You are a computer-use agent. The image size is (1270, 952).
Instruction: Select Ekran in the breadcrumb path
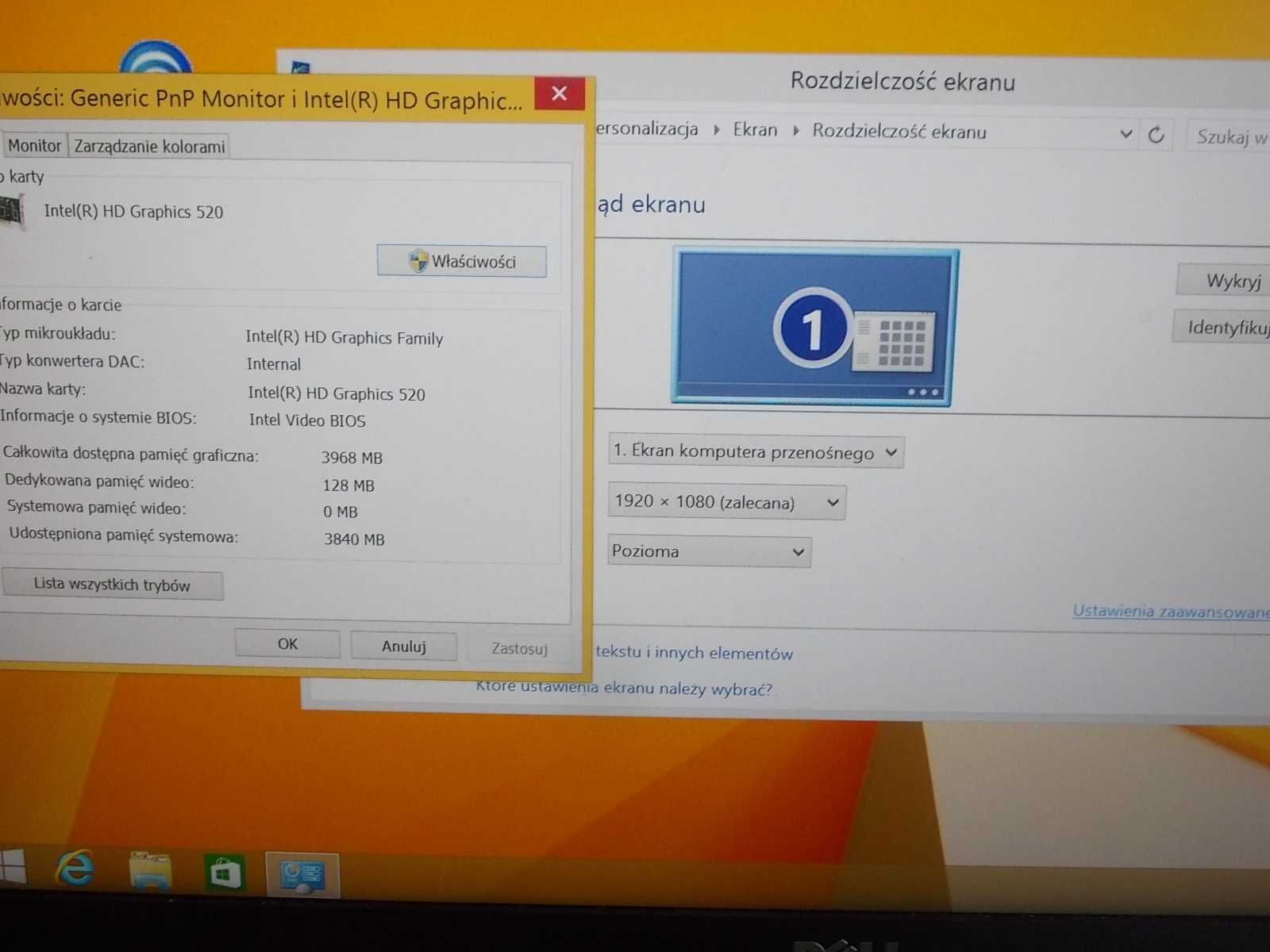755,130
